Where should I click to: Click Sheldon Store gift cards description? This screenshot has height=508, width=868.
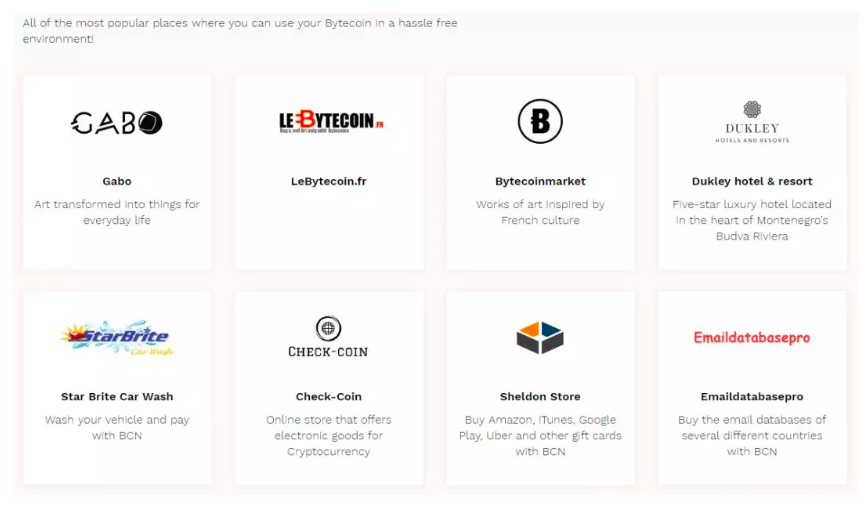540,436
